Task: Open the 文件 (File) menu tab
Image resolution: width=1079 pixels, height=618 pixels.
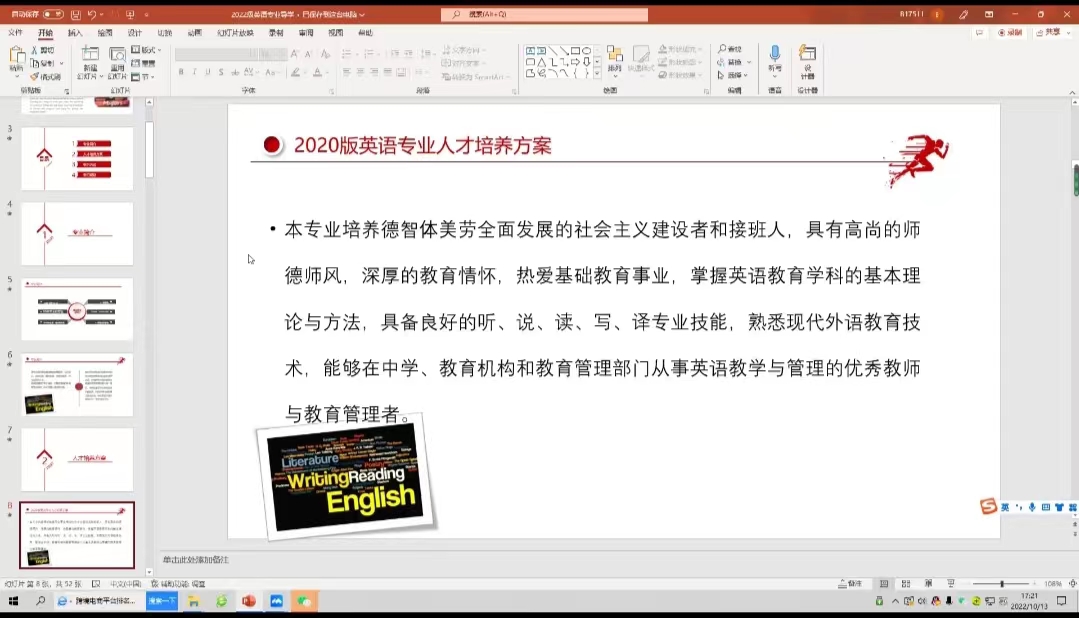Action: 15,33
